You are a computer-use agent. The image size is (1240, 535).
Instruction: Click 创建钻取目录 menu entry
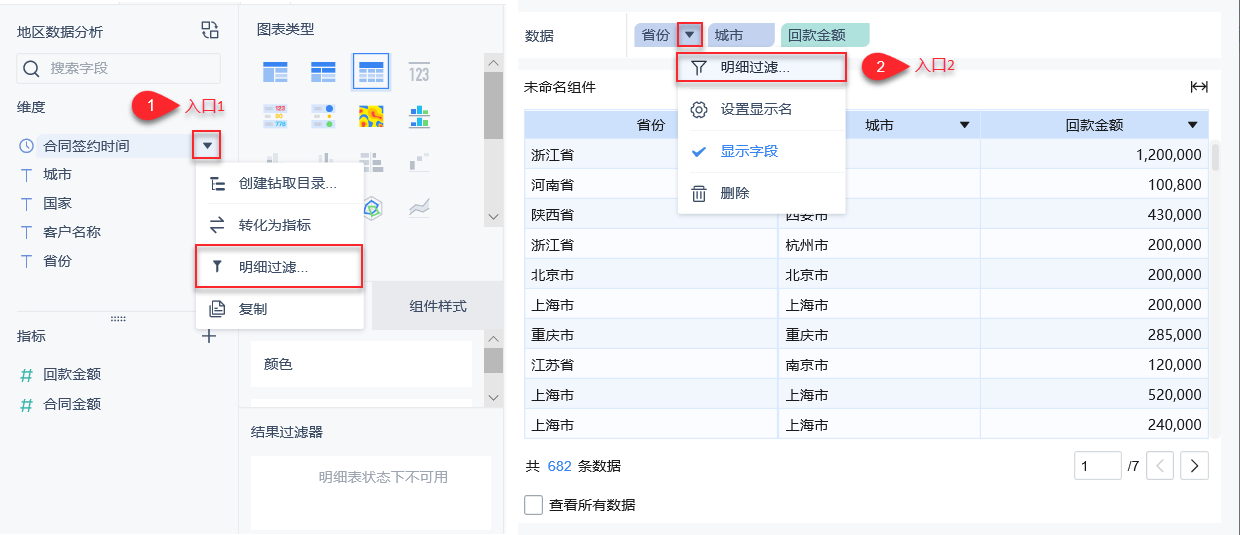(286, 184)
